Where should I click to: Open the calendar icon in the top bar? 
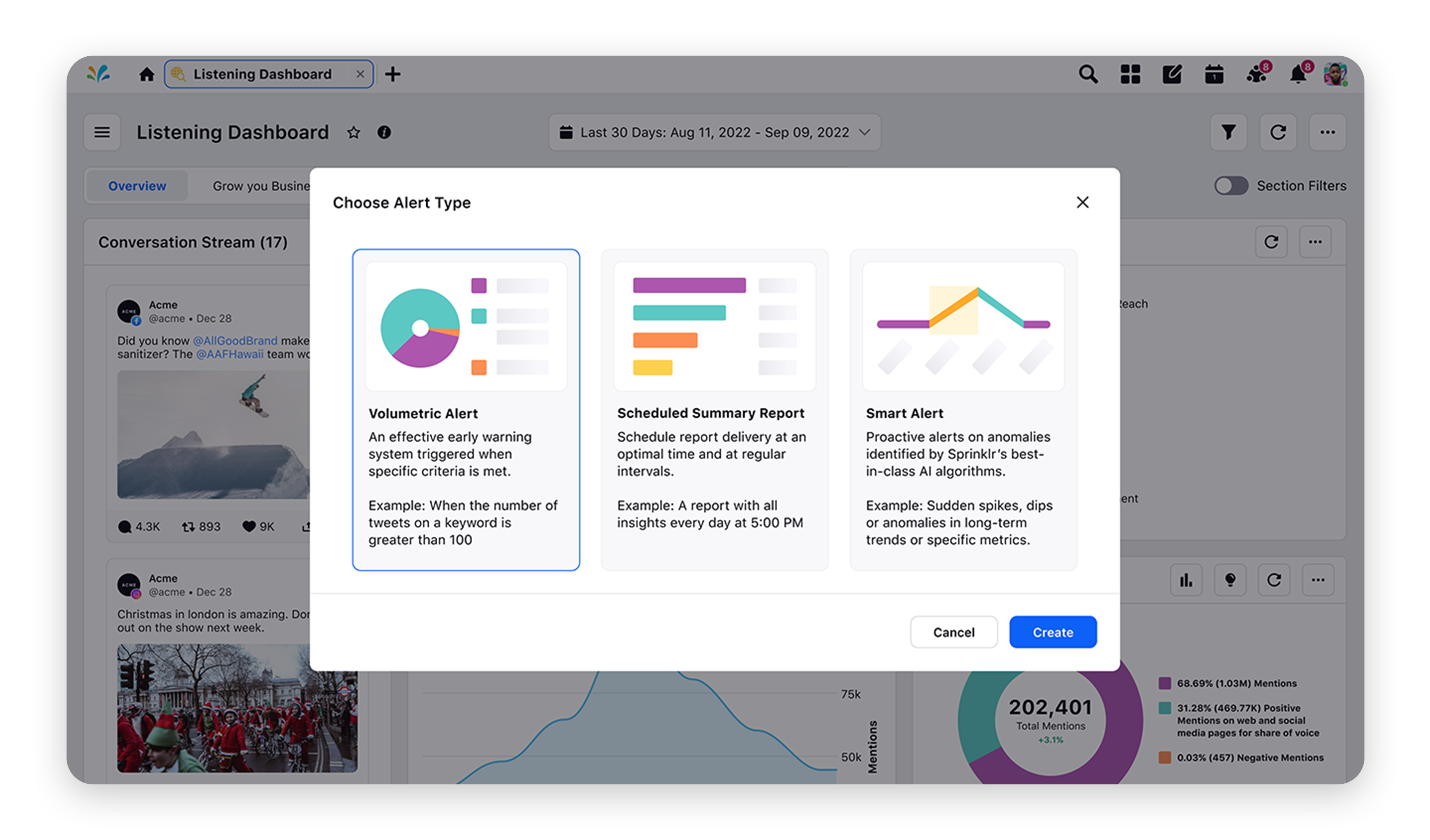(1215, 74)
